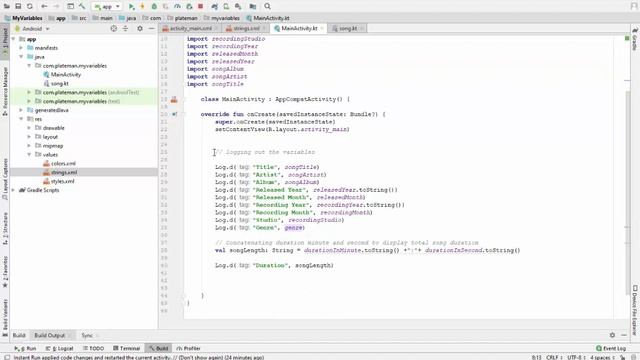Hide the Project panel with minus
The height and width of the screenshot is (360, 640).
pos(151,29)
